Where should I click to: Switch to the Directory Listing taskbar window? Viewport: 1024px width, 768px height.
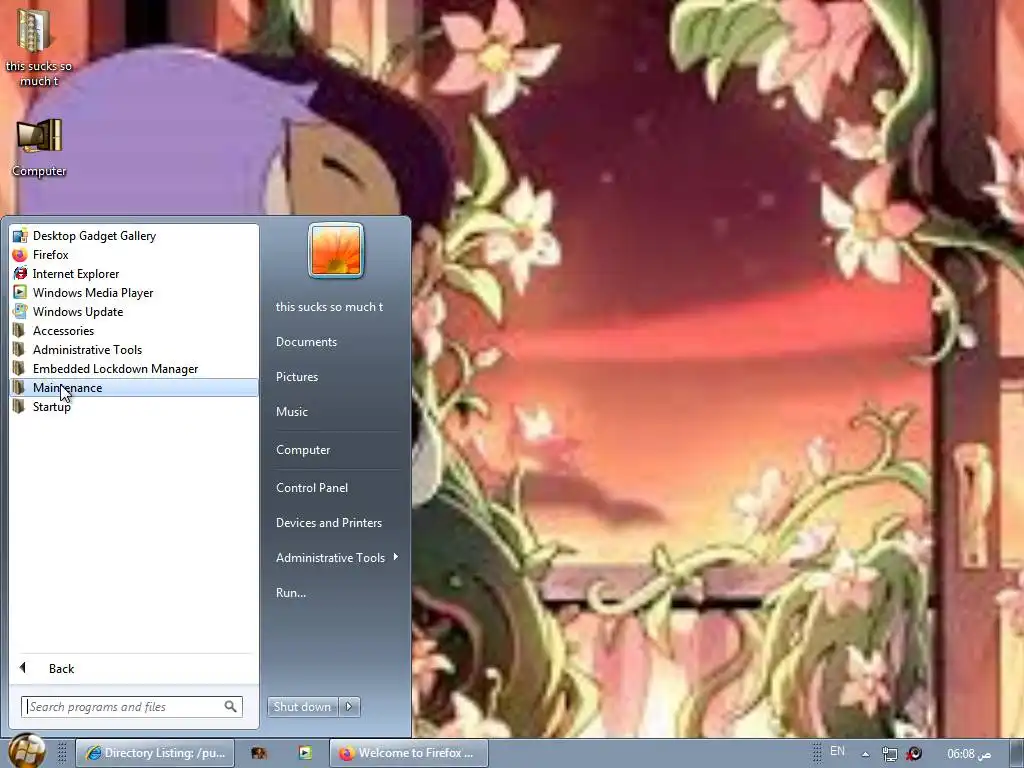click(155, 753)
